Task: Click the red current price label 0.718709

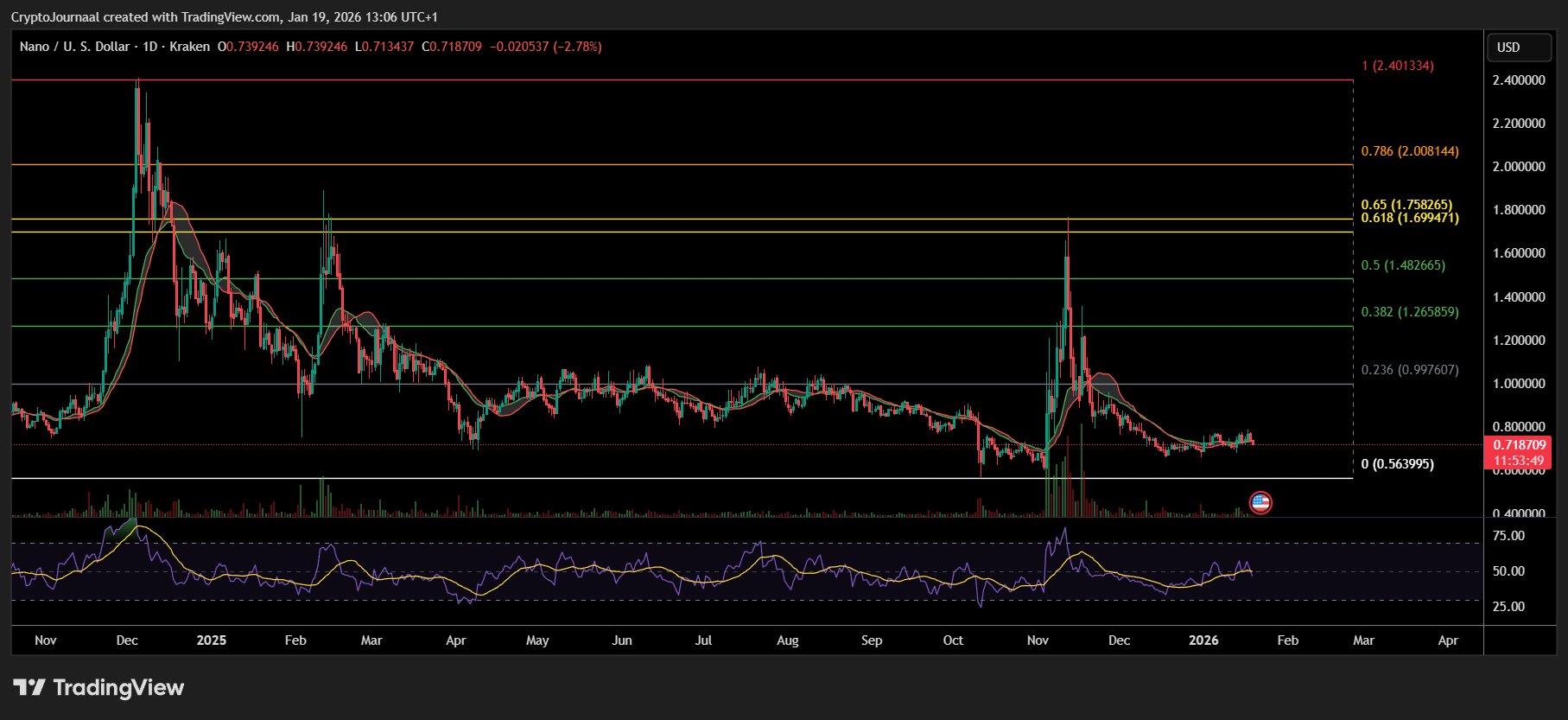Action: pyautogui.click(x=1518, y=445)
